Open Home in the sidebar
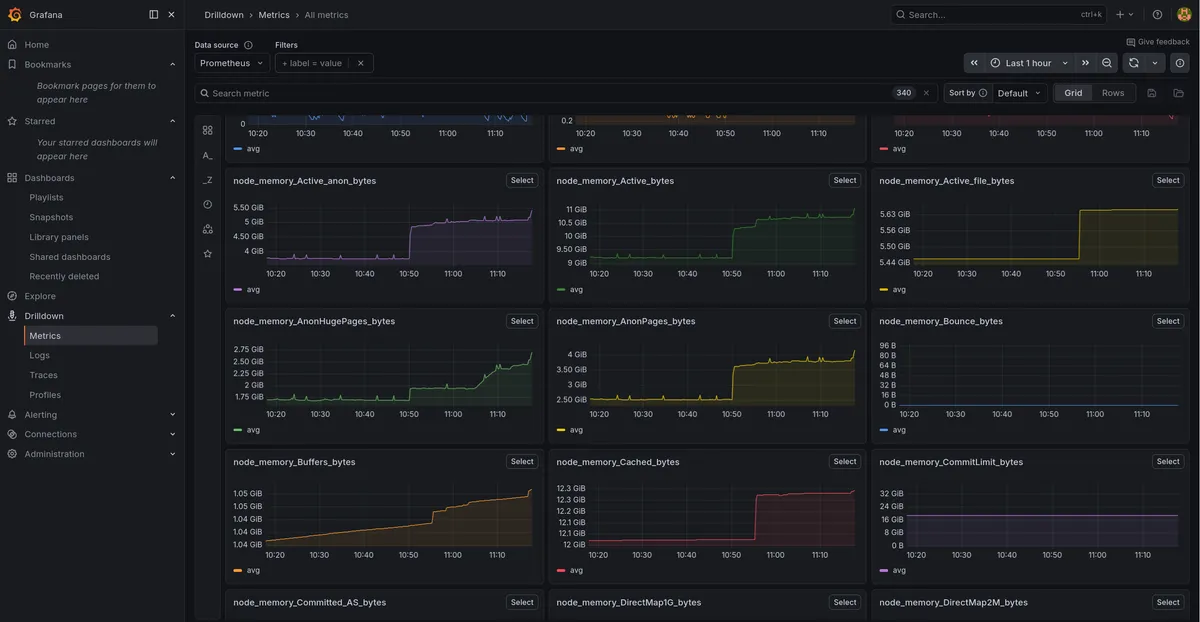Screen dimensions: 1200x622 click(x=37, y=45)
